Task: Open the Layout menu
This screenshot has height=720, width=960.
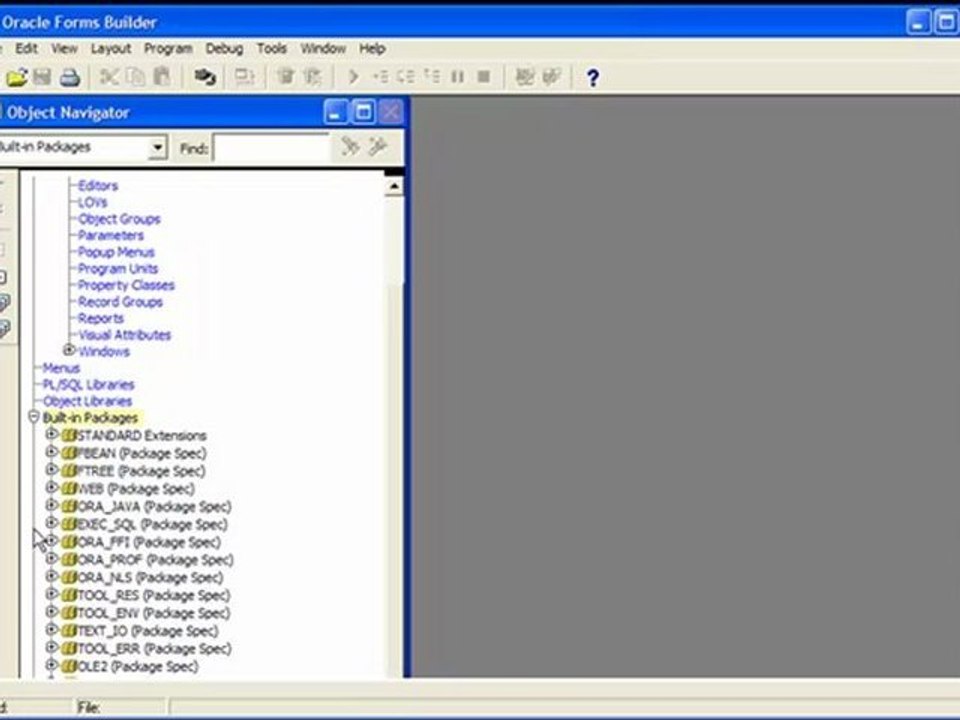Action: tap(111, 48)
